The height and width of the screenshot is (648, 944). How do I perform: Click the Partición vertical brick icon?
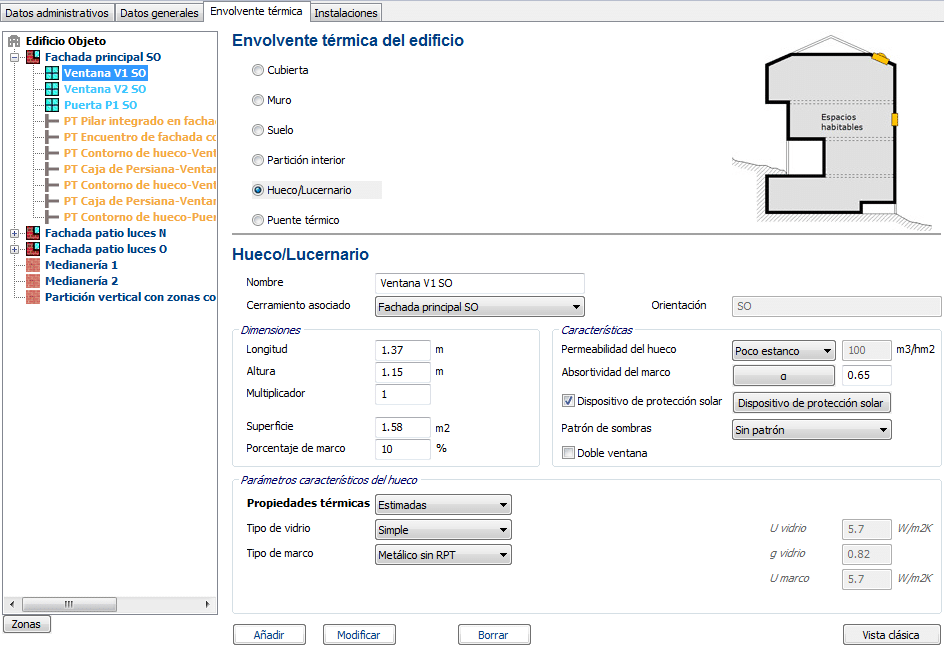point(33,297)
